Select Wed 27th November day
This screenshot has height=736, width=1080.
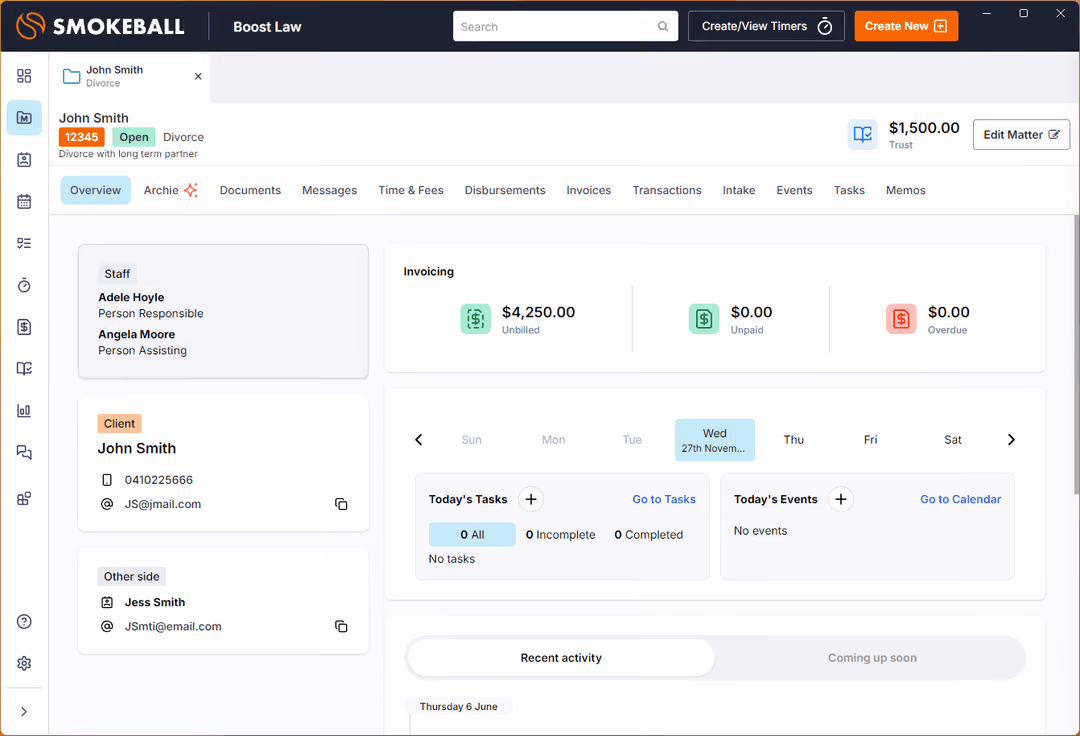coord(714,440)
